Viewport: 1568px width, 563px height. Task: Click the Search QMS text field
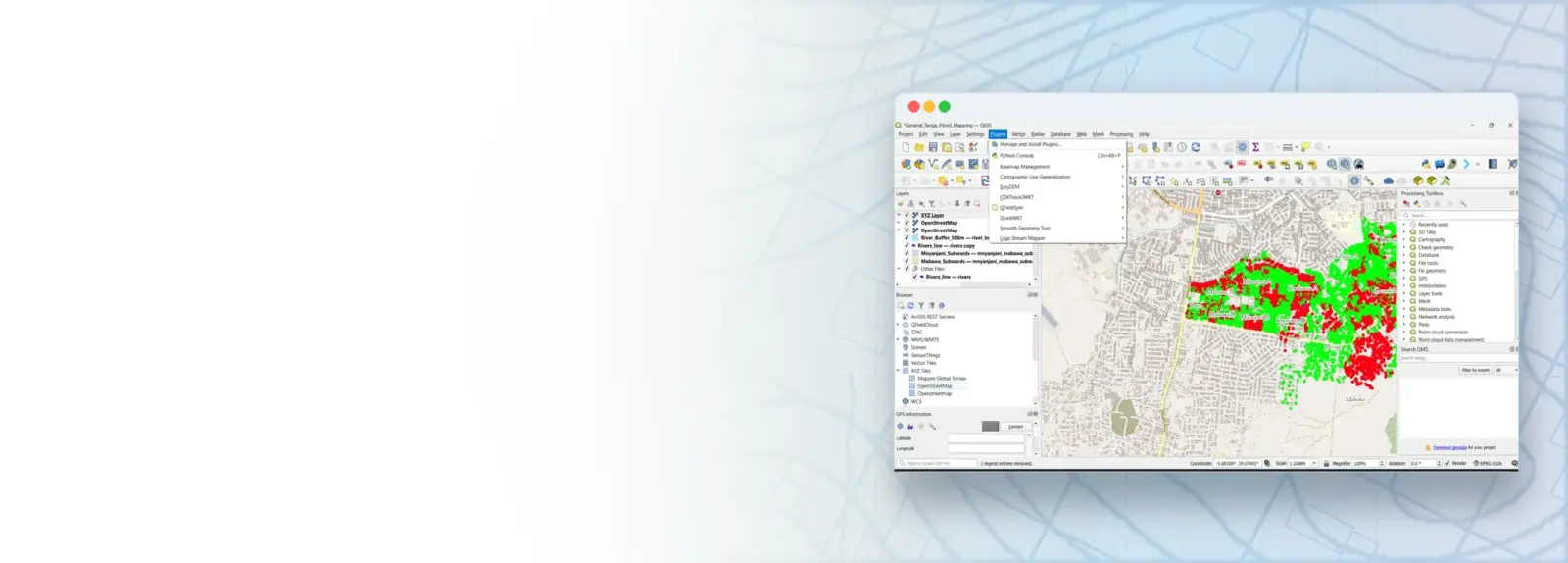[1458, 358]
